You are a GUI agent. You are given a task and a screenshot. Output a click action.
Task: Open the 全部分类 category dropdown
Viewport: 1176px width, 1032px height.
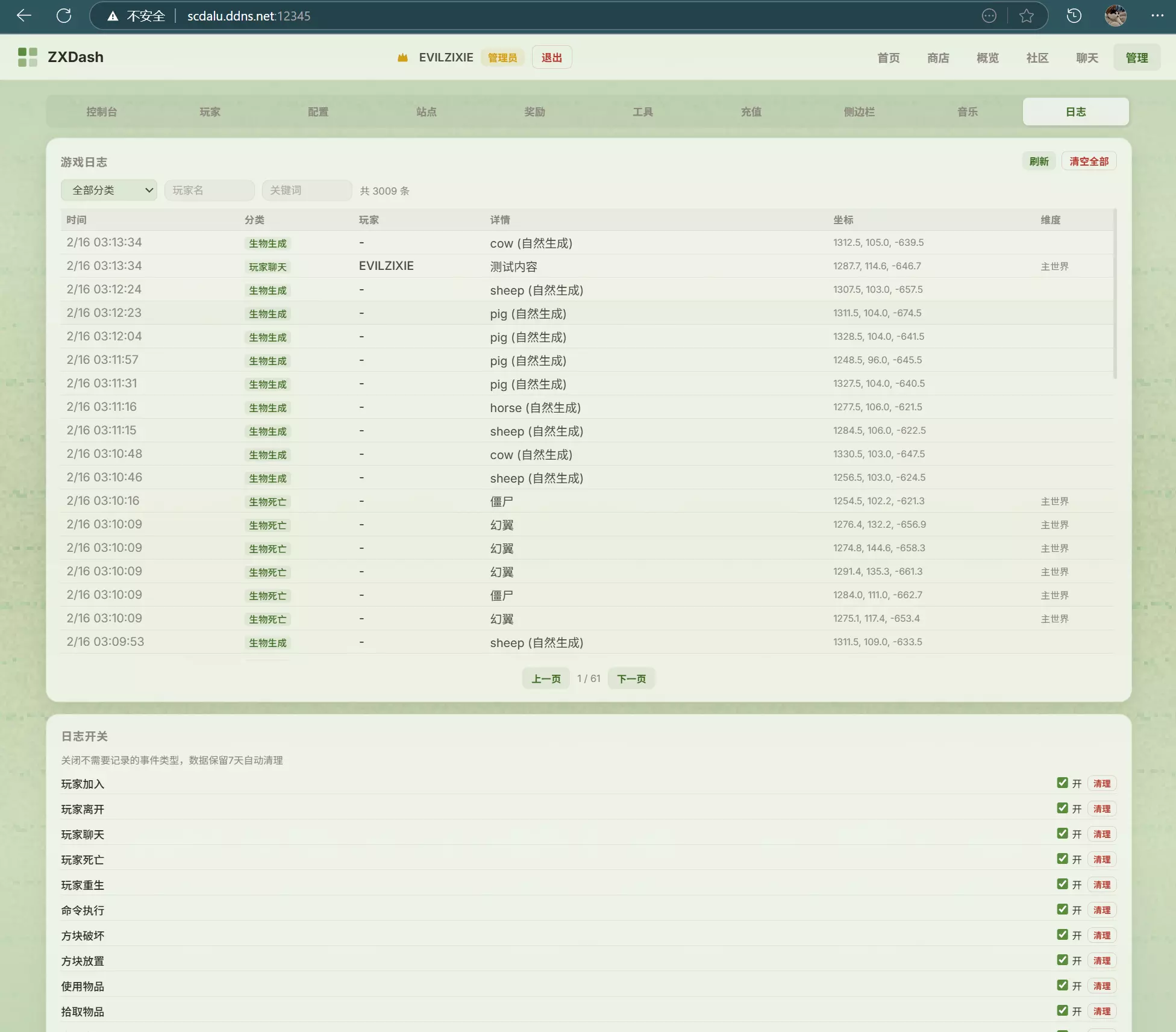coord(109,190)
